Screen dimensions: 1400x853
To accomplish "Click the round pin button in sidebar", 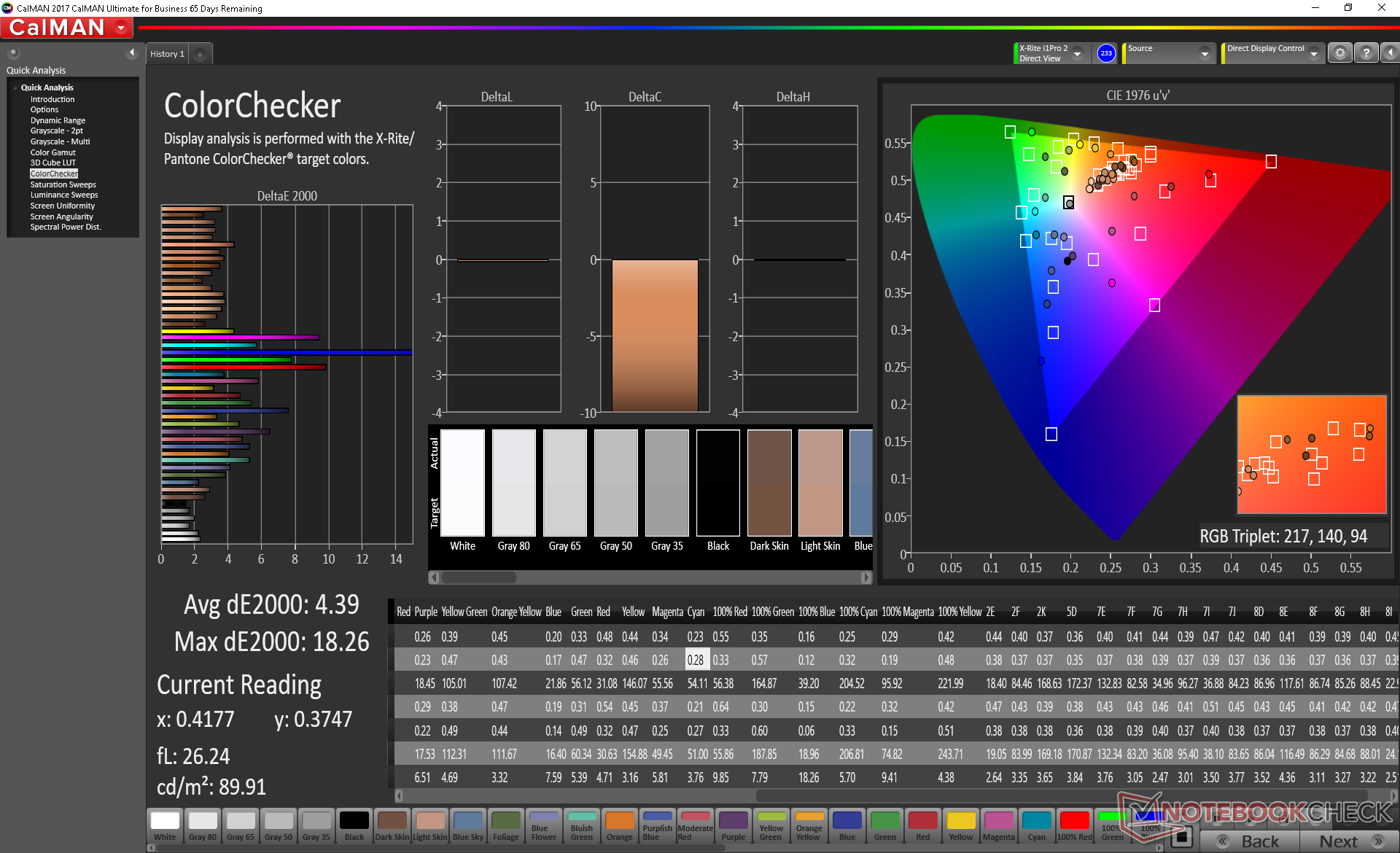I will pos(13,52).
